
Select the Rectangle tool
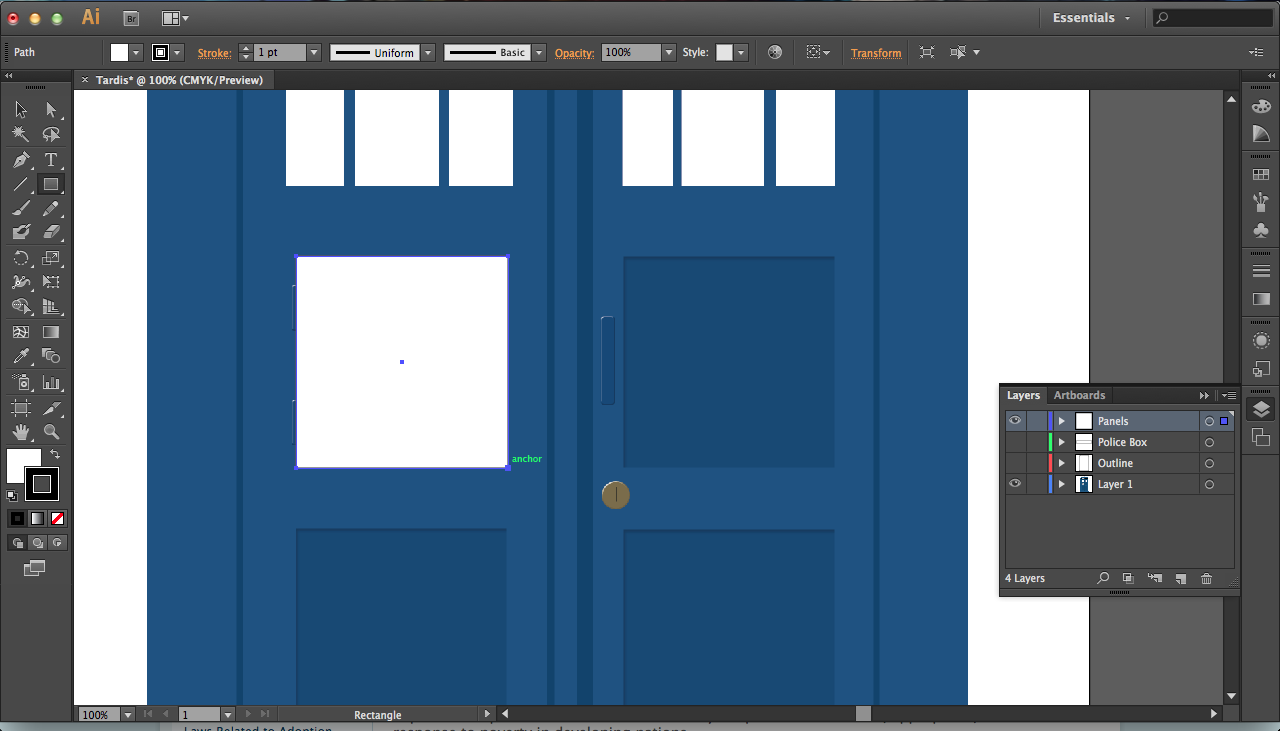(52, 184)
